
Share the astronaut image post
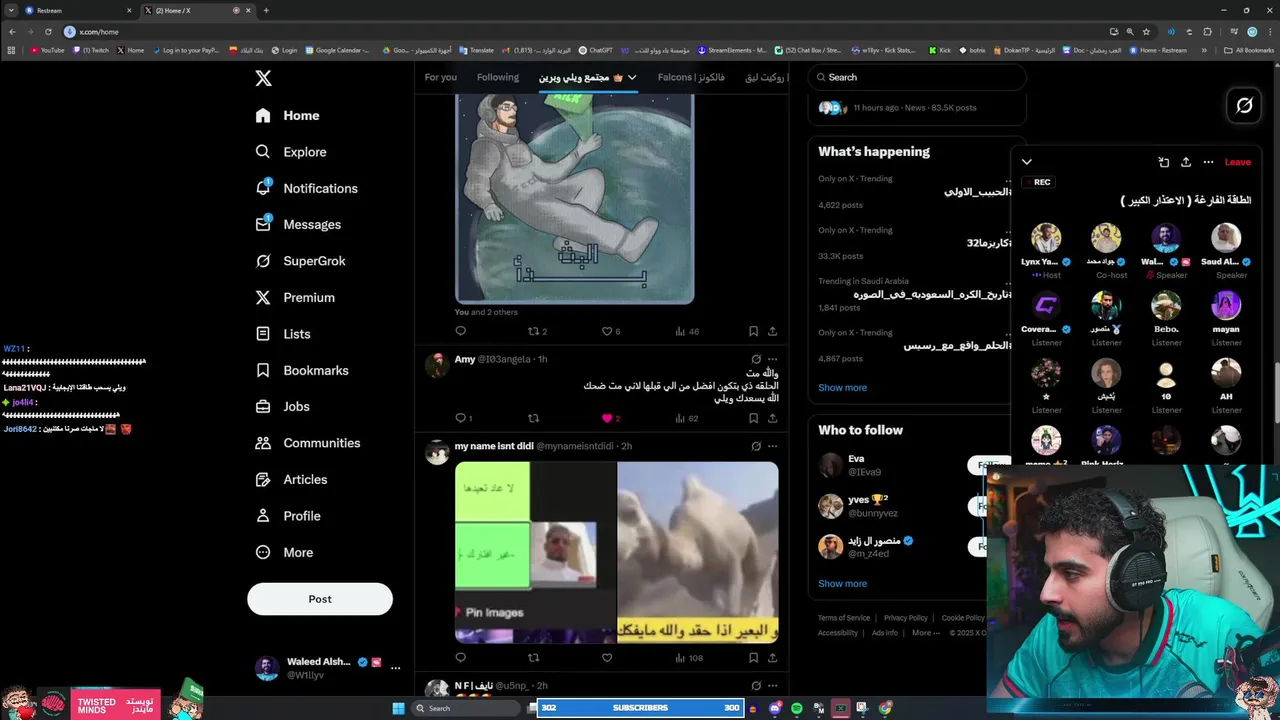pyautogui.click(x=772, y=331)
